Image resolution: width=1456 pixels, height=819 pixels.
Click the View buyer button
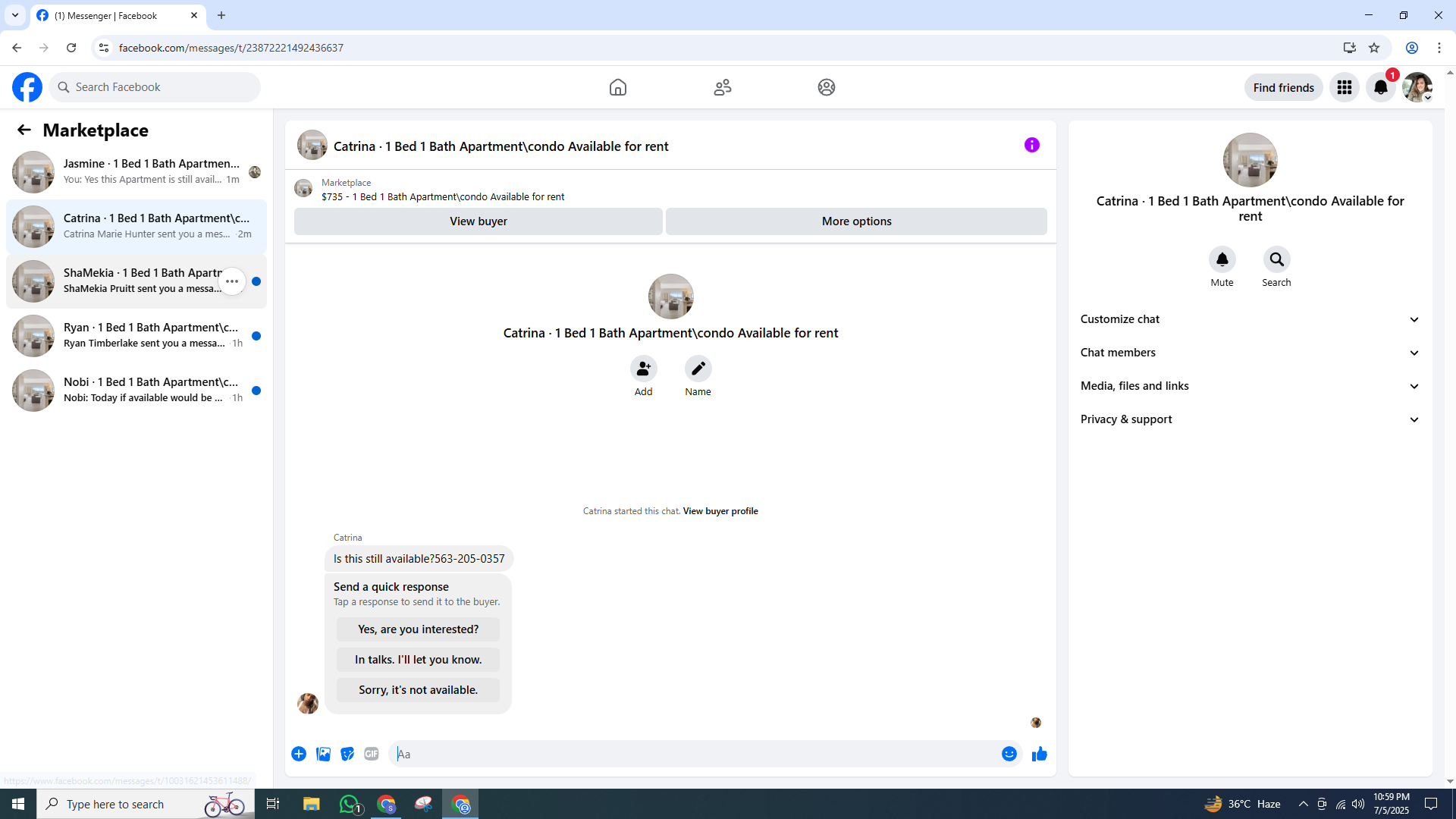(478, 221)
